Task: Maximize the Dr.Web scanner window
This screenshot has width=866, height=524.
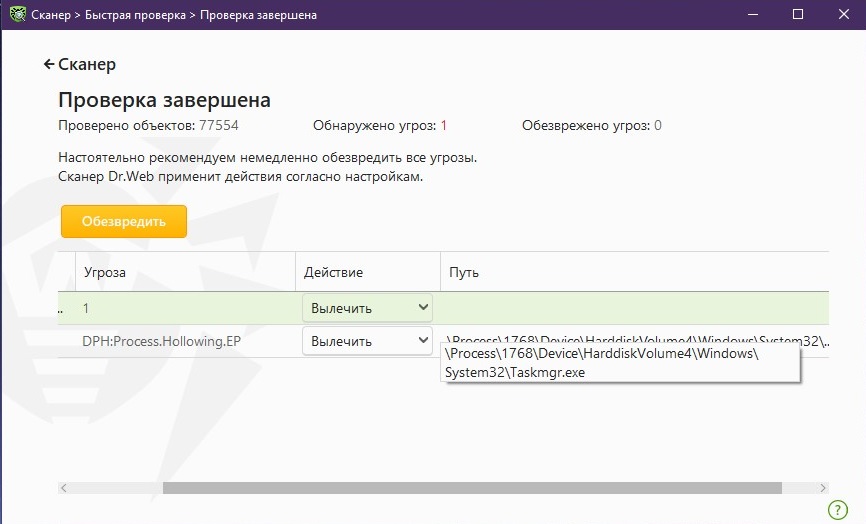Action: [x=797, y=14]
